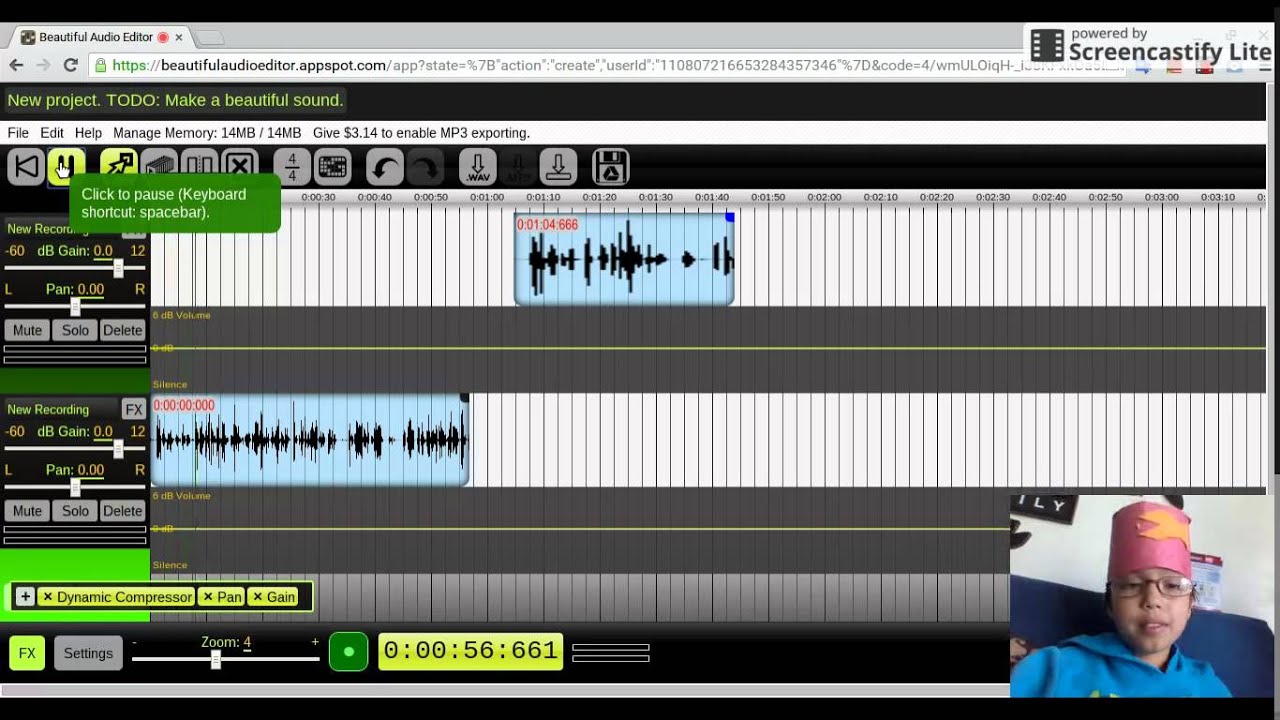Open the Edit menu
The width and height of the screenshot is (1280, 720).
(52, 133)
